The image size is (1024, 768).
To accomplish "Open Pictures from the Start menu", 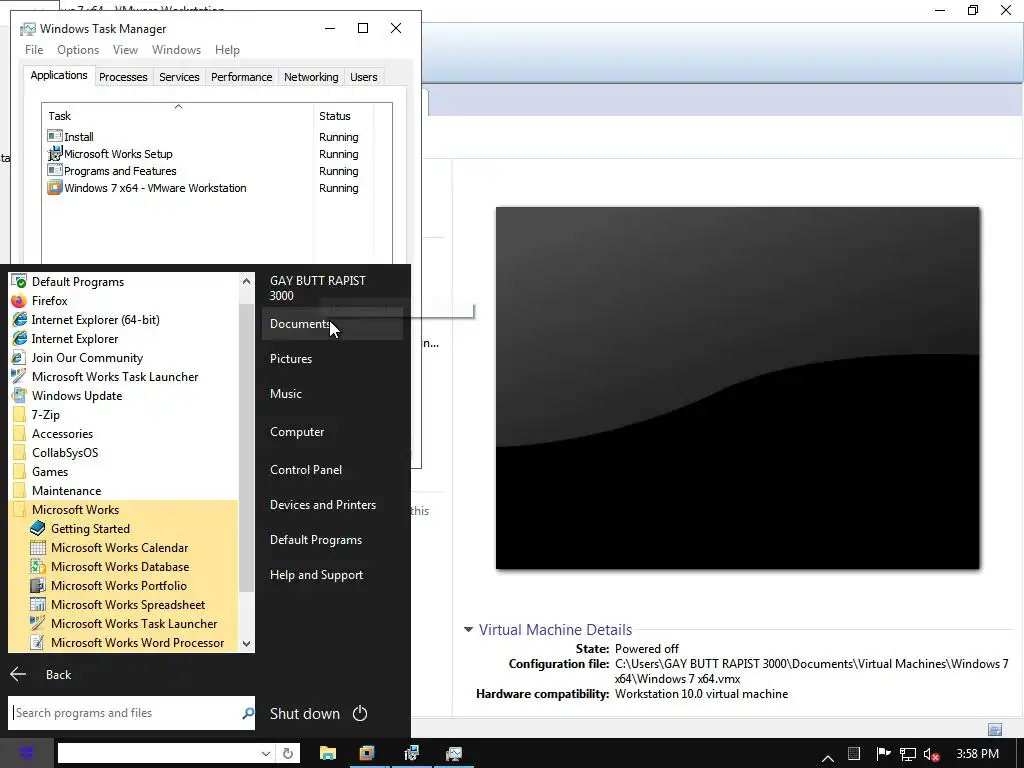I will (291, 359).
